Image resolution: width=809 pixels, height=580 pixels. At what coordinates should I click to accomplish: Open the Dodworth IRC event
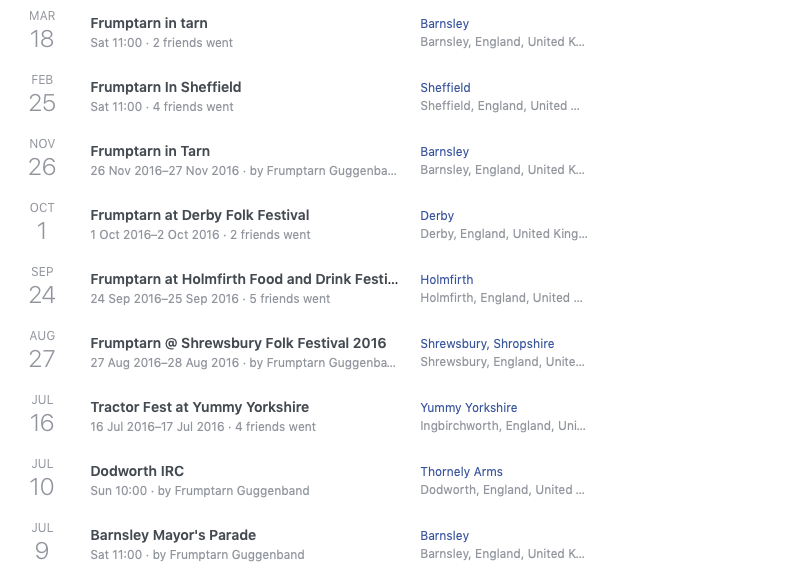click(x=137, y=471)
